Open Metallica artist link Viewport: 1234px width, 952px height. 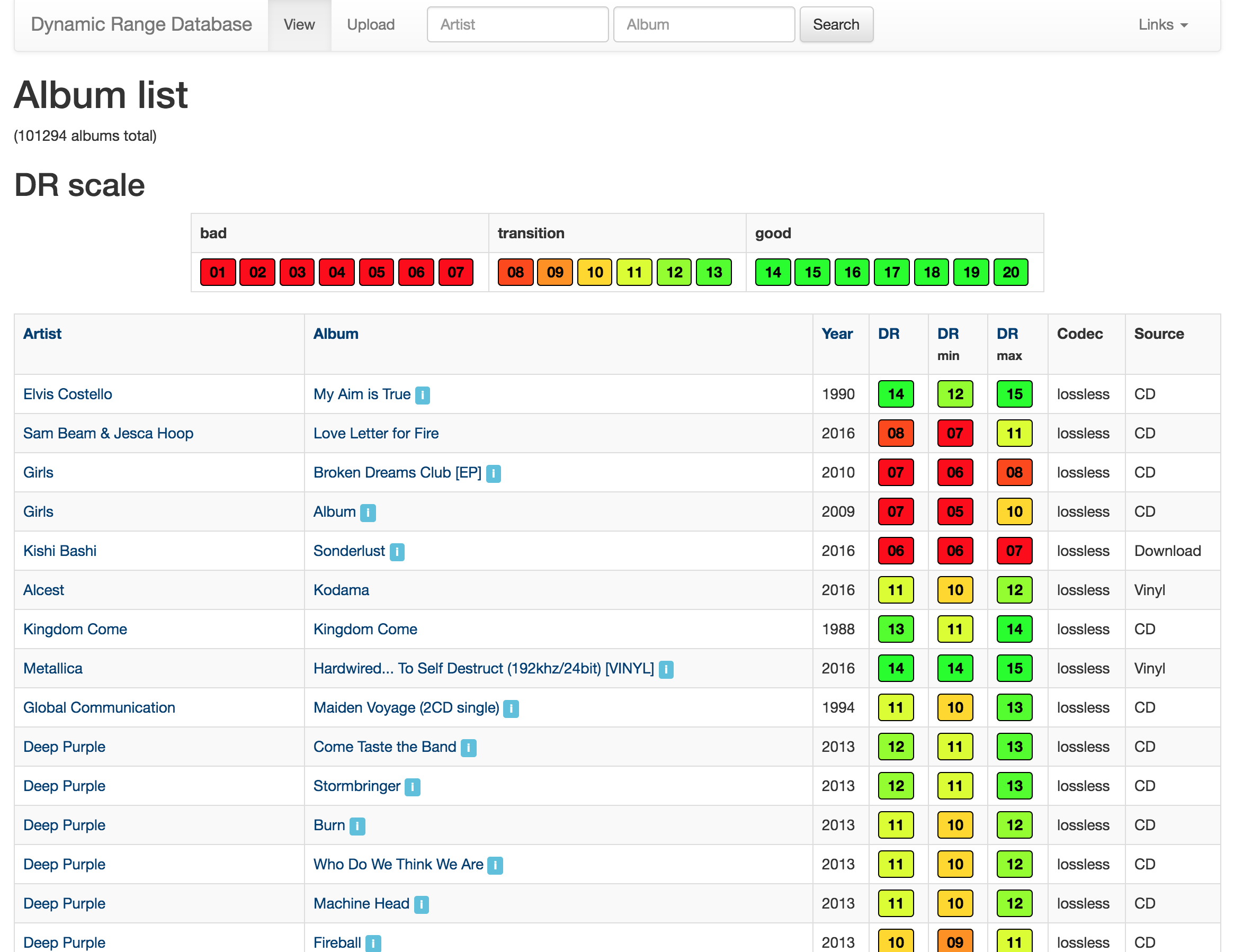(53, 668)
